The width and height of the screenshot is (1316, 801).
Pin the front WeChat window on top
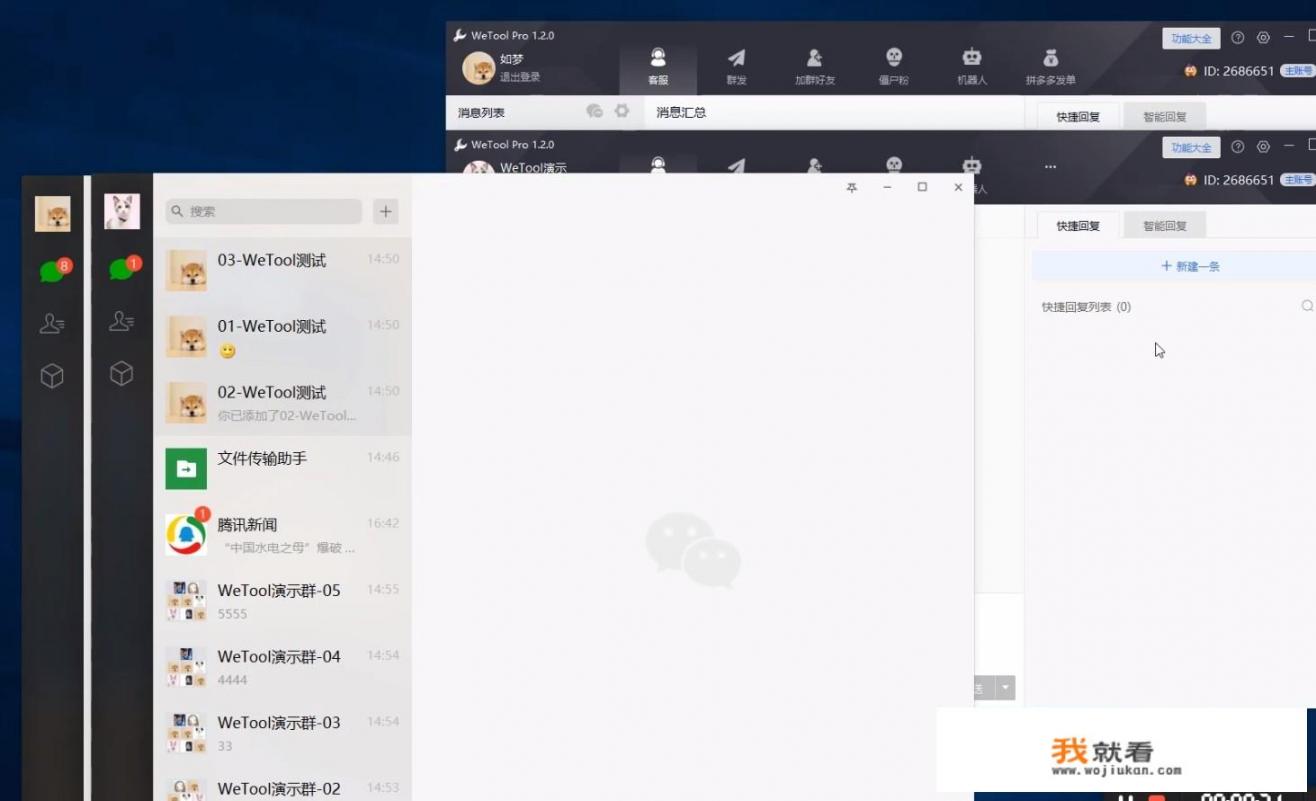(851, 187)
